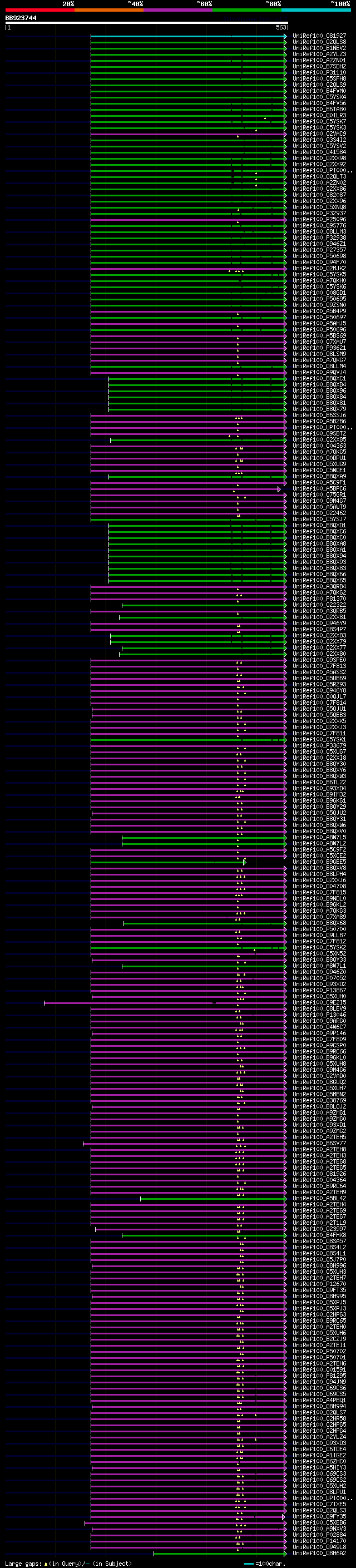Image resolution: width=356 pixels, height=1568 pixels.
Task: Click hit label UniRef100_C5YSK2
Action: (319, 948)
